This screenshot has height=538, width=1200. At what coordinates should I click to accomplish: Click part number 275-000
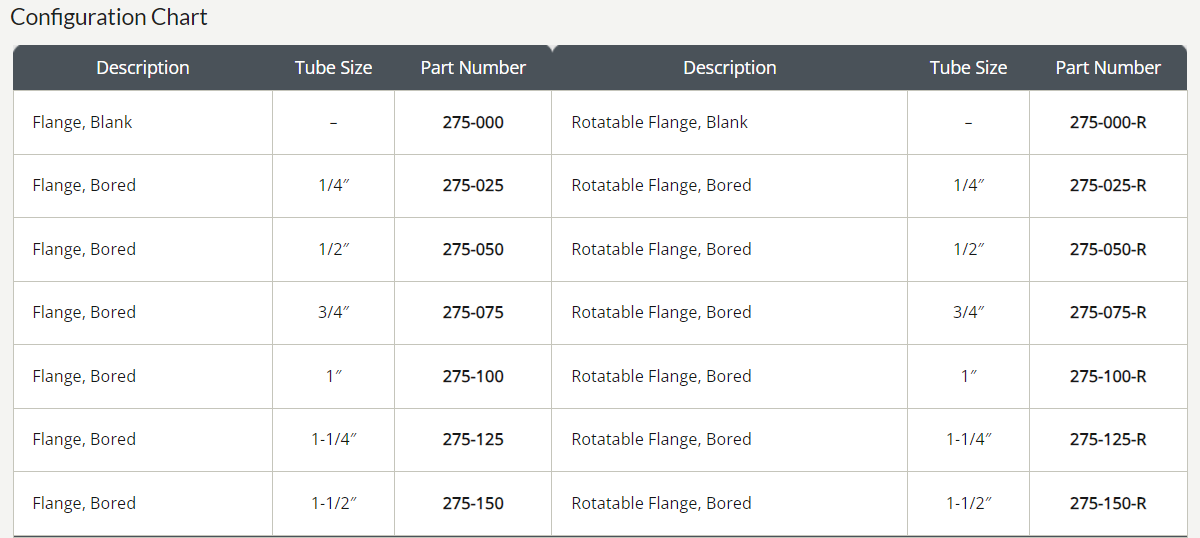[473, 123]
